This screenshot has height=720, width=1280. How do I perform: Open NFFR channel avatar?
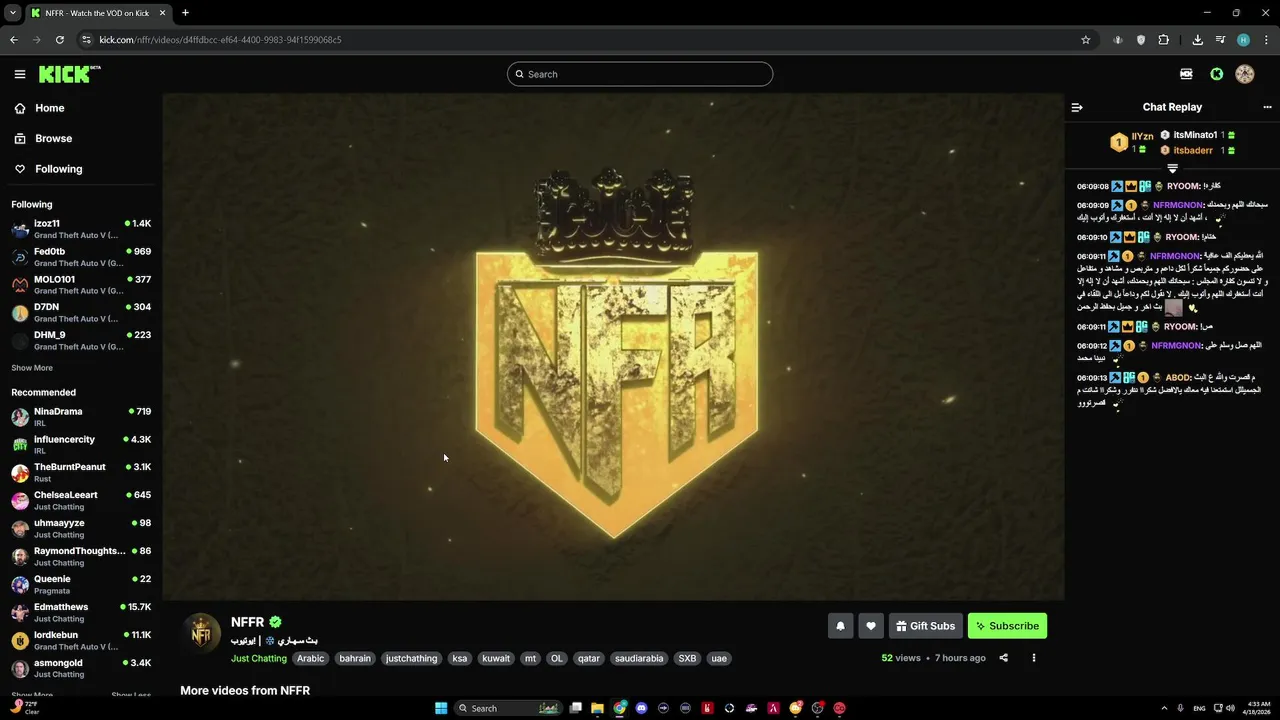(202, 633)
